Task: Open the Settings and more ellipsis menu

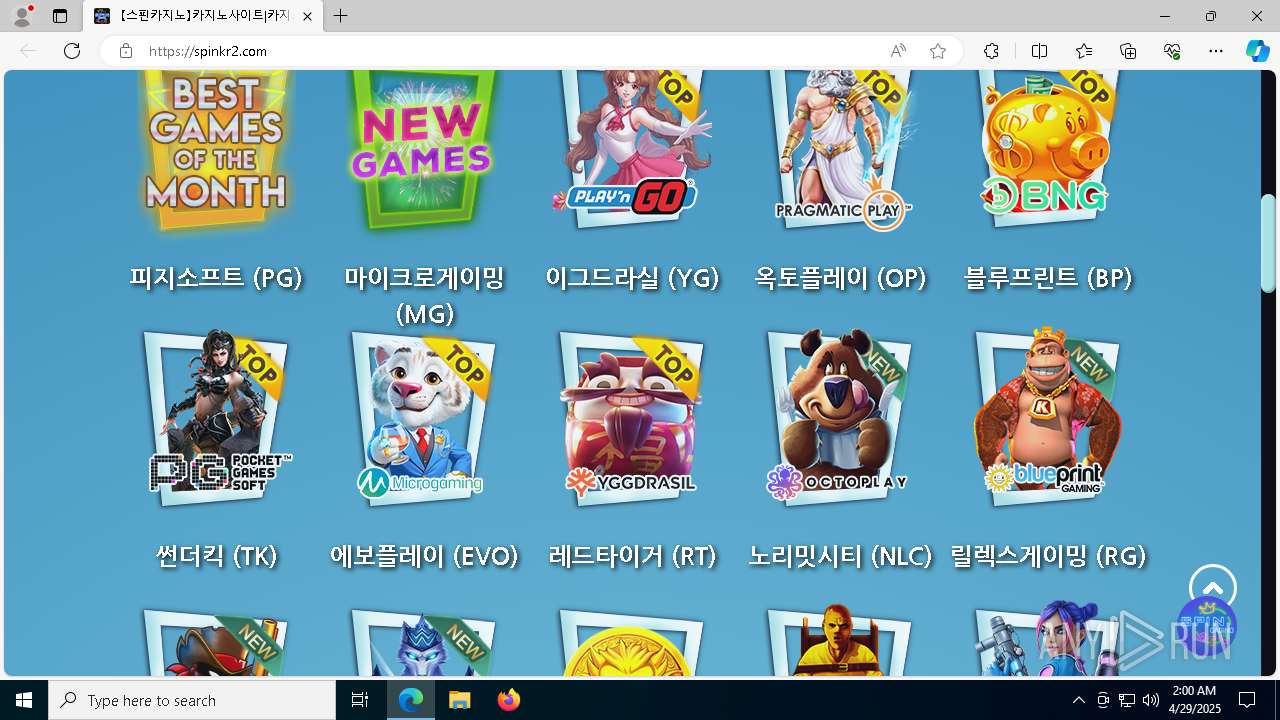Action: coord(1216,51)
